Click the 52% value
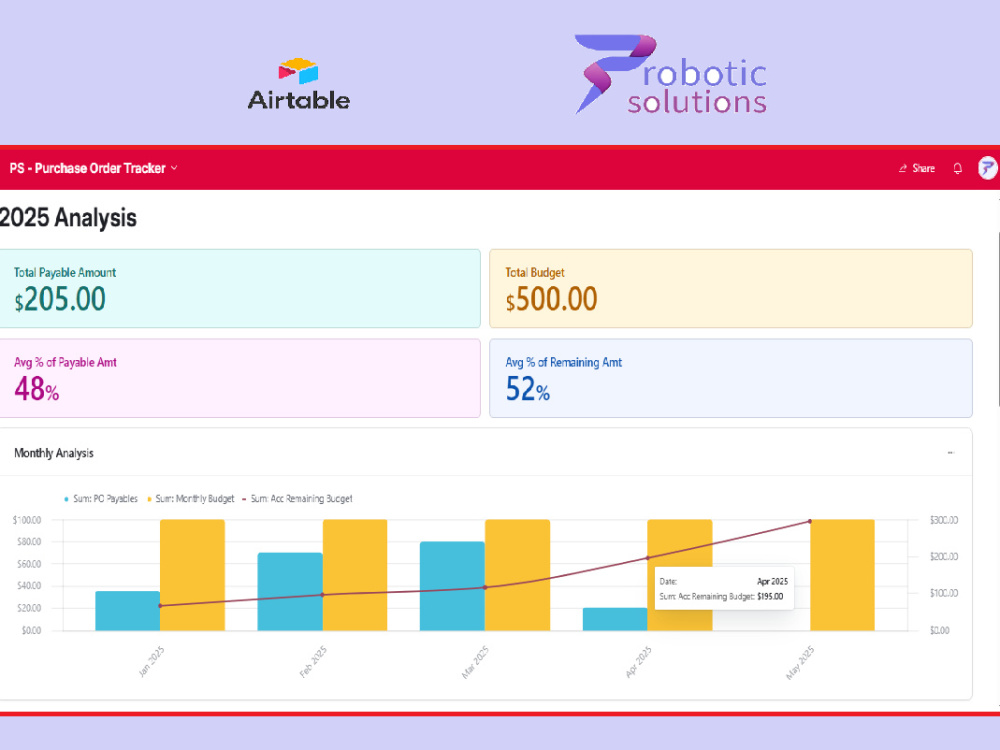The width and height of the screenshot is (1000, 750). [527, 389]
